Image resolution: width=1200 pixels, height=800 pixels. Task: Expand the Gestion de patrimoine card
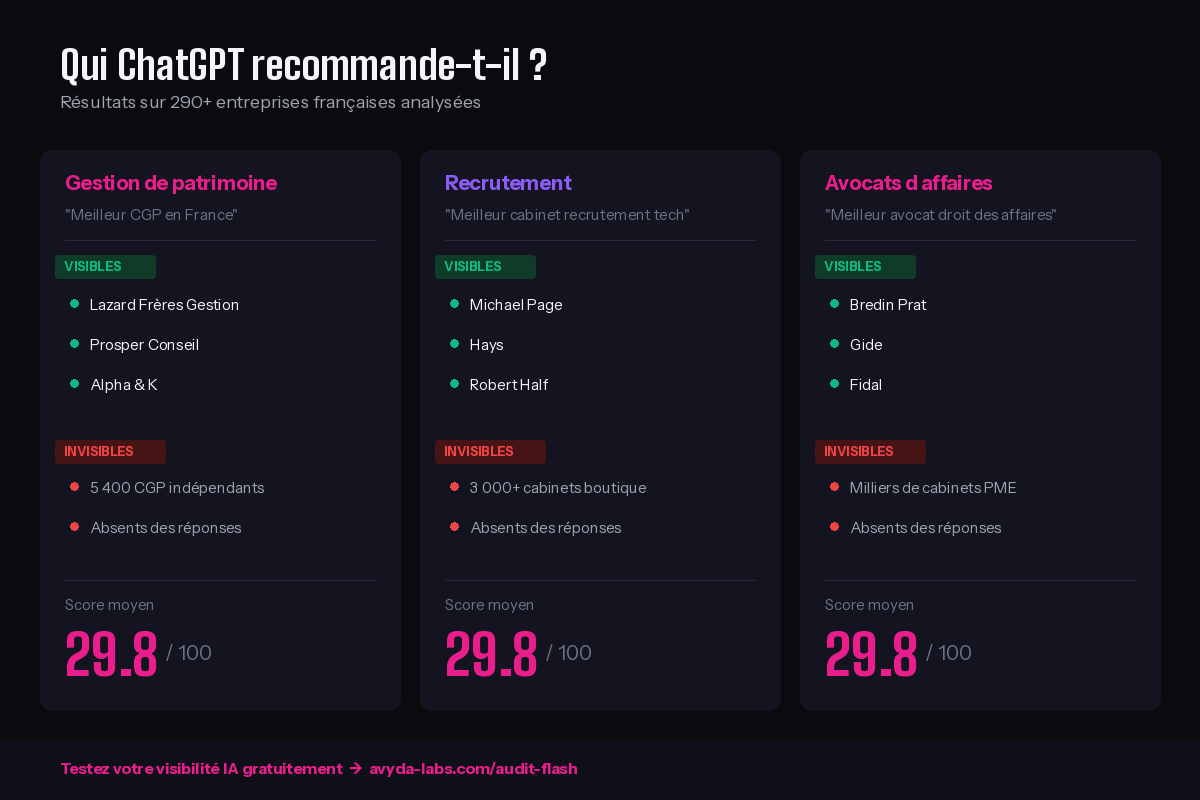tap(220, 430)
